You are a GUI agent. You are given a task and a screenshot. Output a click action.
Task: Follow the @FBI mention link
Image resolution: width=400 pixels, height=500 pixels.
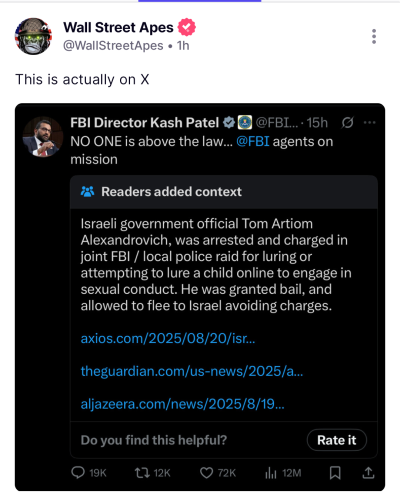point(253,142)
